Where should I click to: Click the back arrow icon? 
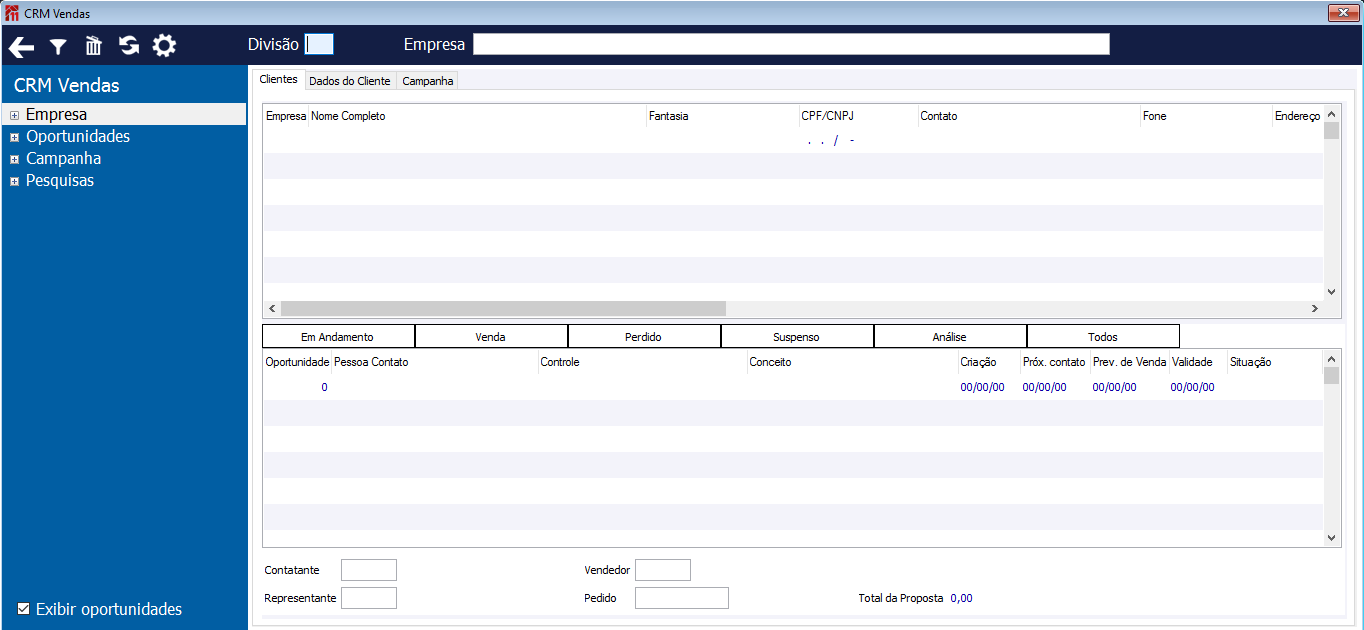click(x=21, y=46)
